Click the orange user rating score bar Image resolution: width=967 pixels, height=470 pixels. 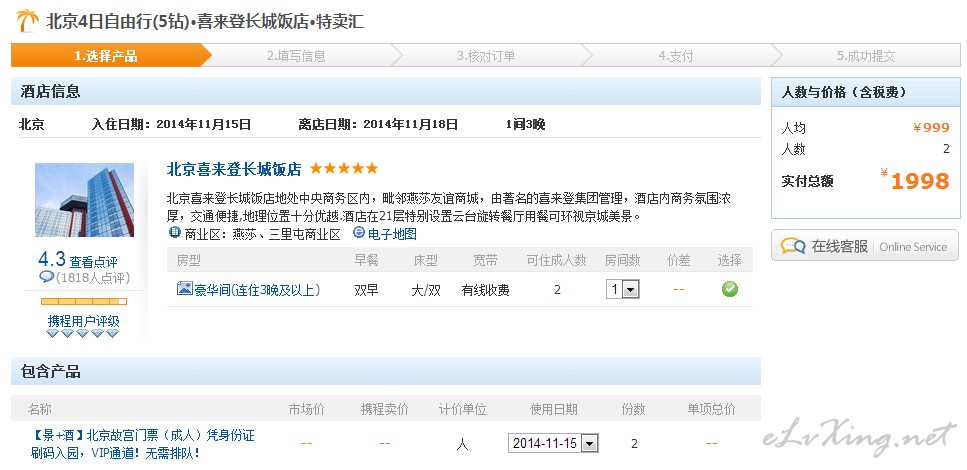point(84,301)
